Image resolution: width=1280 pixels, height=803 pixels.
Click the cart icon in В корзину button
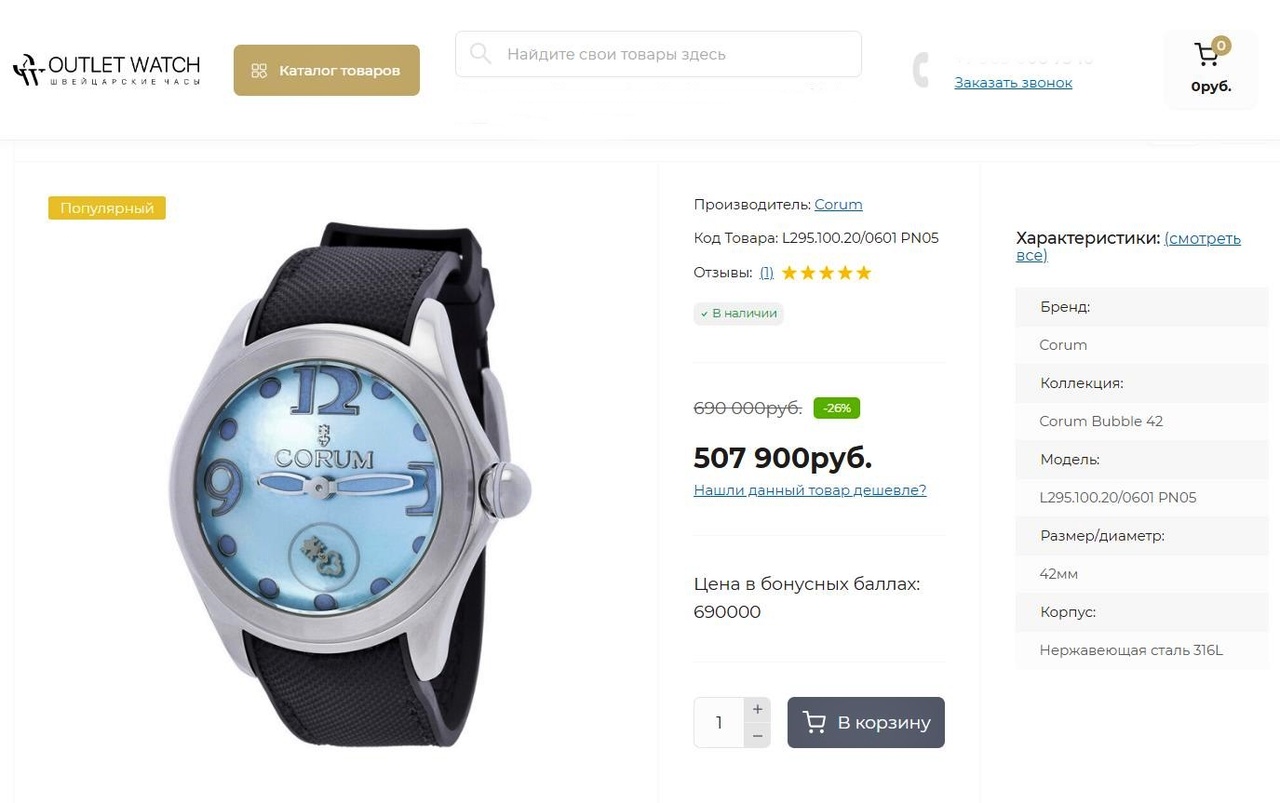[815, 722]
